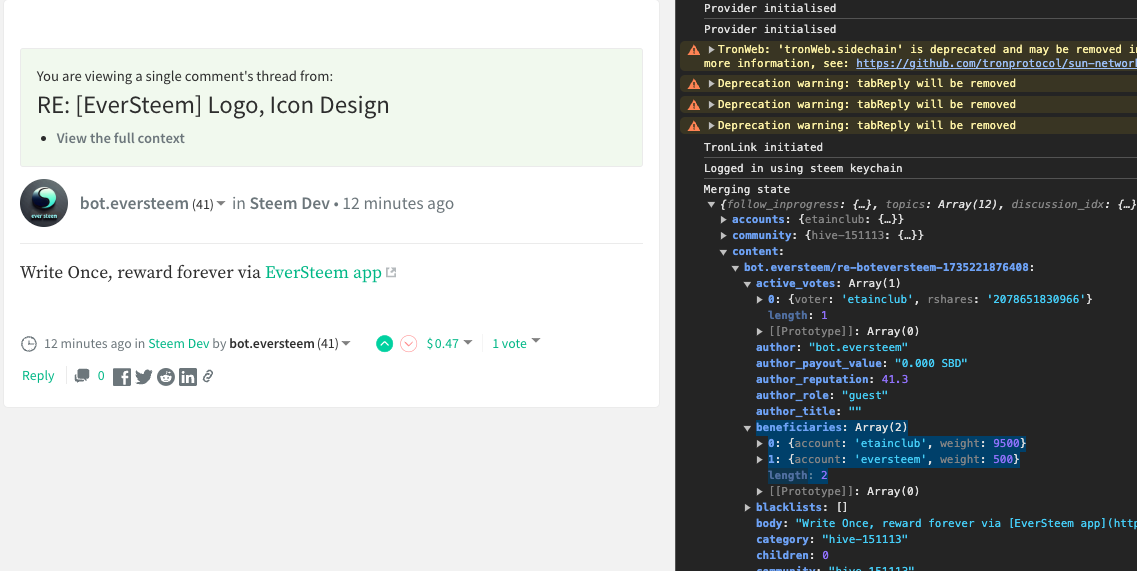Click View the full context link
The height and width of the screenshot is (571, 1137).
(120, 138)
